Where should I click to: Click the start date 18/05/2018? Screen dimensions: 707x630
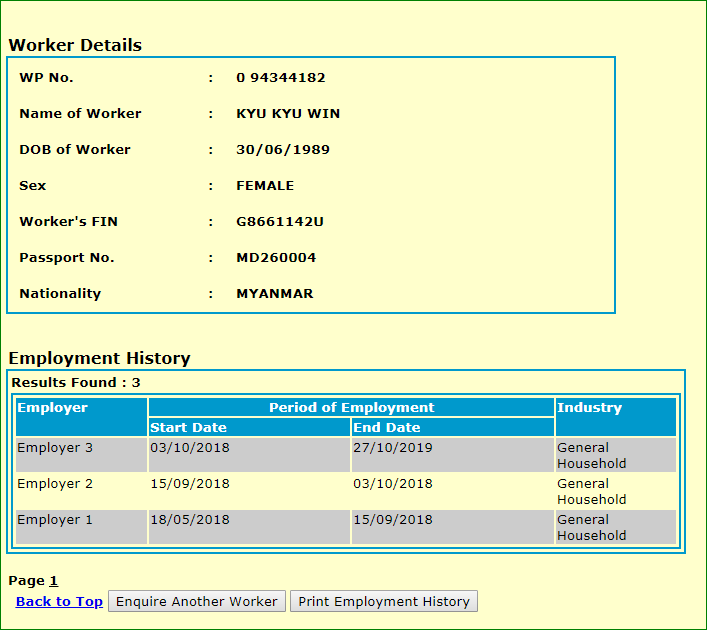point(190,520)
